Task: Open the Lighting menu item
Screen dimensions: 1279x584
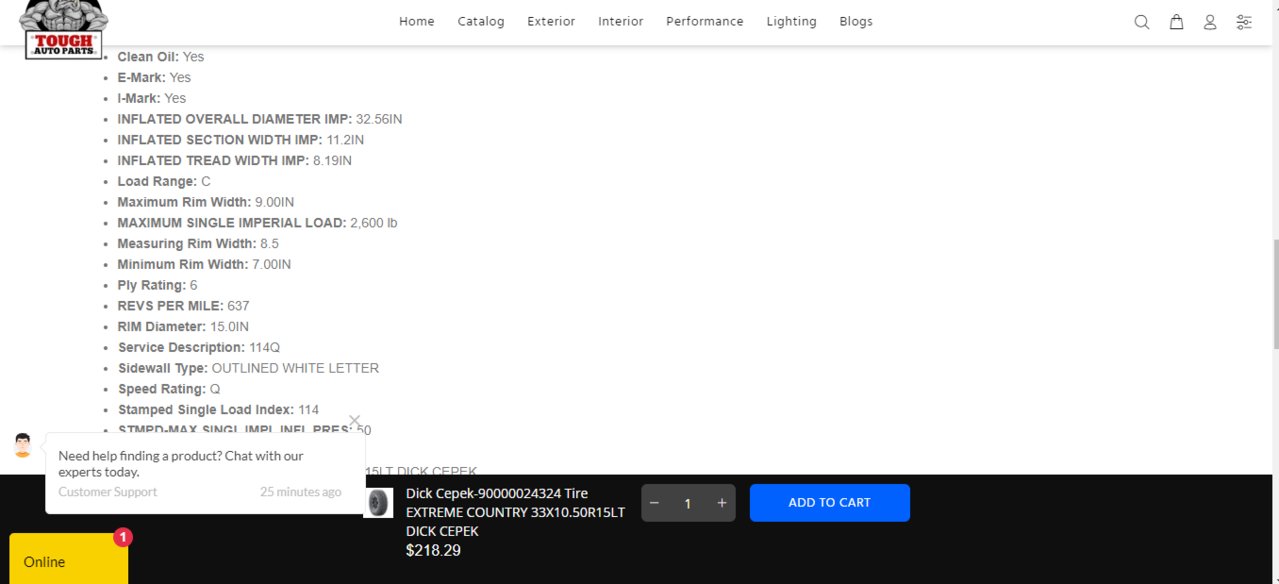Action: click(x=792, y=21)
